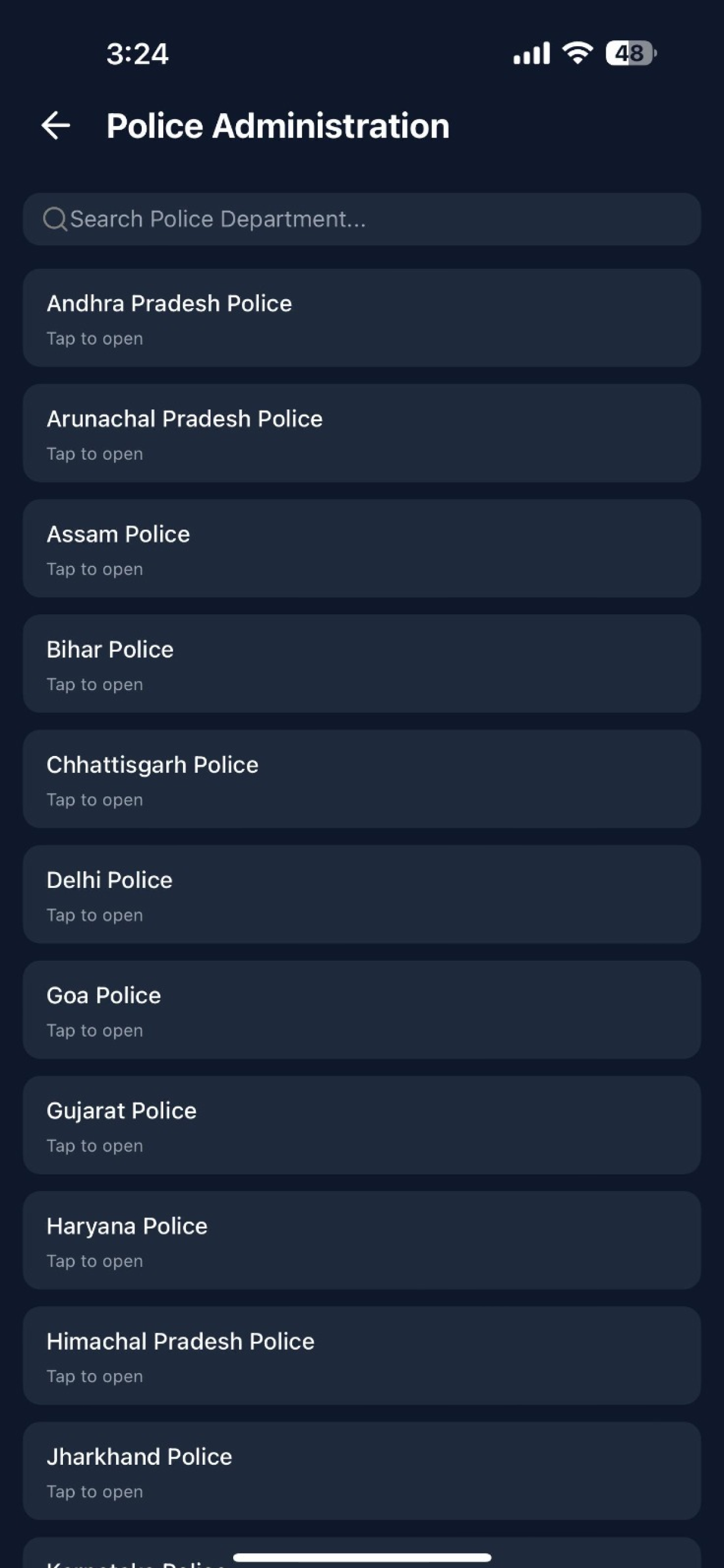
Task: Focus the Search Police Department field
Action: click(362, 219)
